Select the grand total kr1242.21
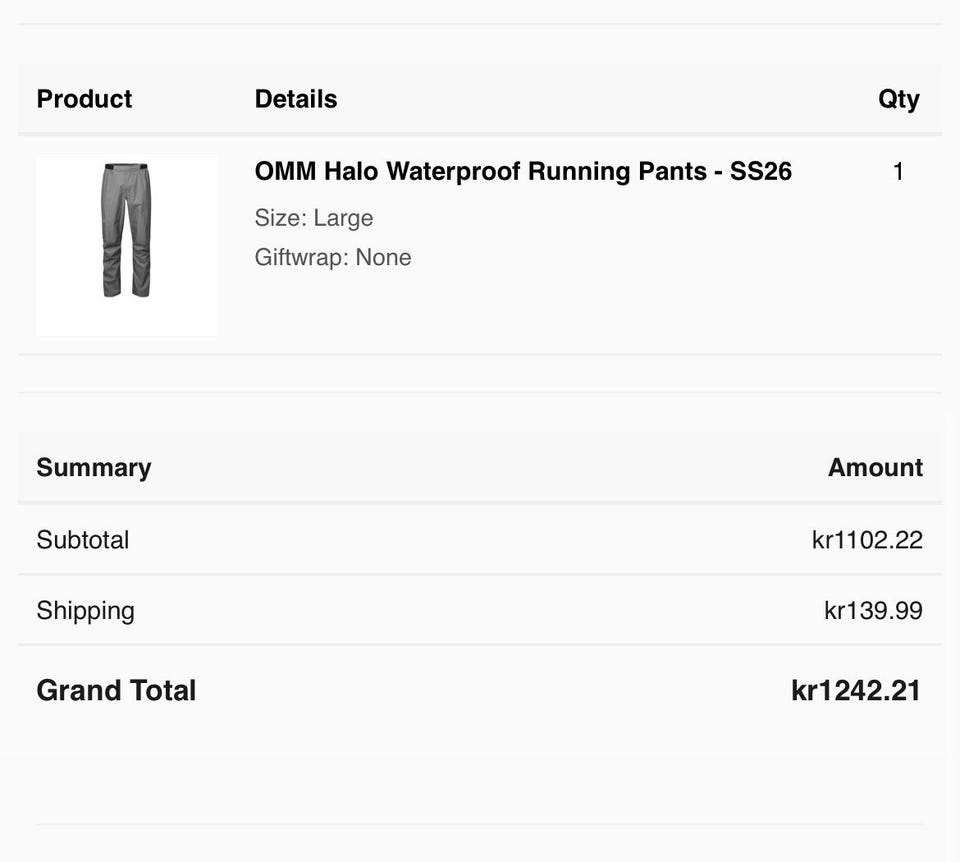 click(856, 691)
